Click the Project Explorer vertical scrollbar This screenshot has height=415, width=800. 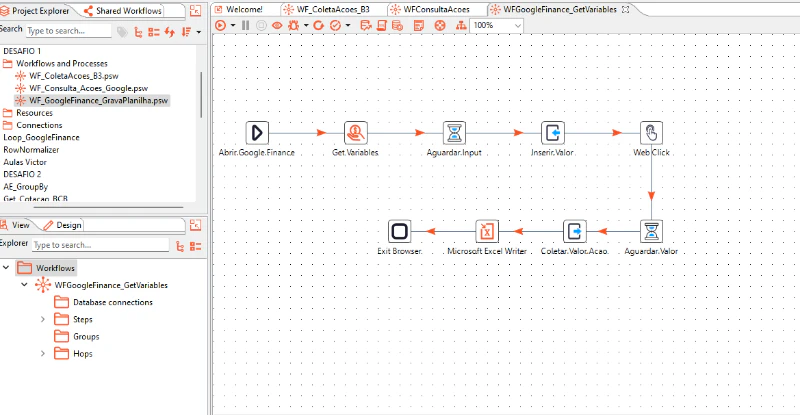[202, 94]
